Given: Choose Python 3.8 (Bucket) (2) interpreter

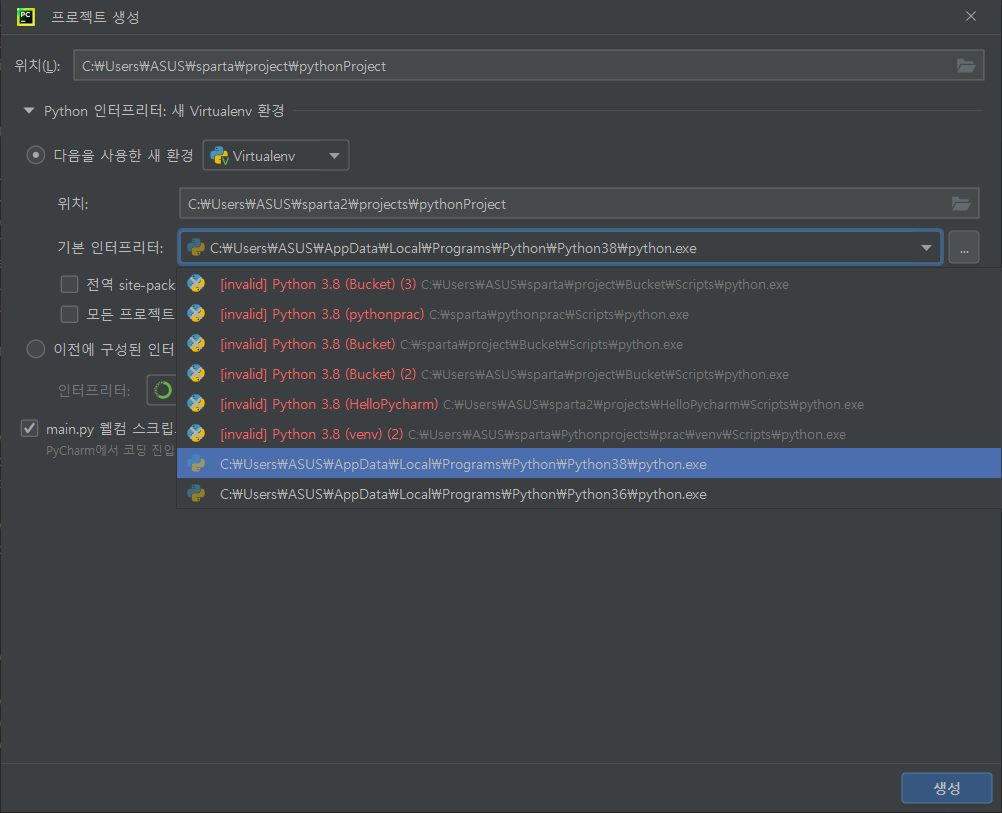Looking at the screenshot, I should [x=589, y=374].
